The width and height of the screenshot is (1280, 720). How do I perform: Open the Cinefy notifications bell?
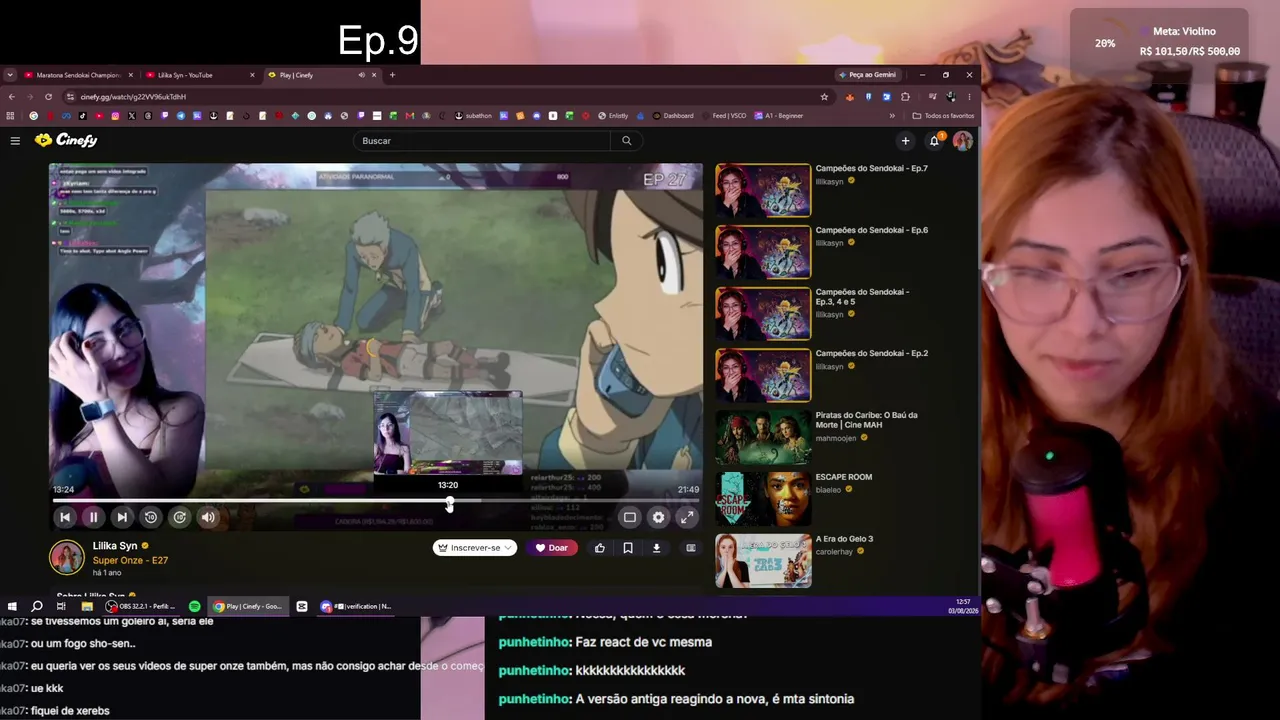pos(934,141)
